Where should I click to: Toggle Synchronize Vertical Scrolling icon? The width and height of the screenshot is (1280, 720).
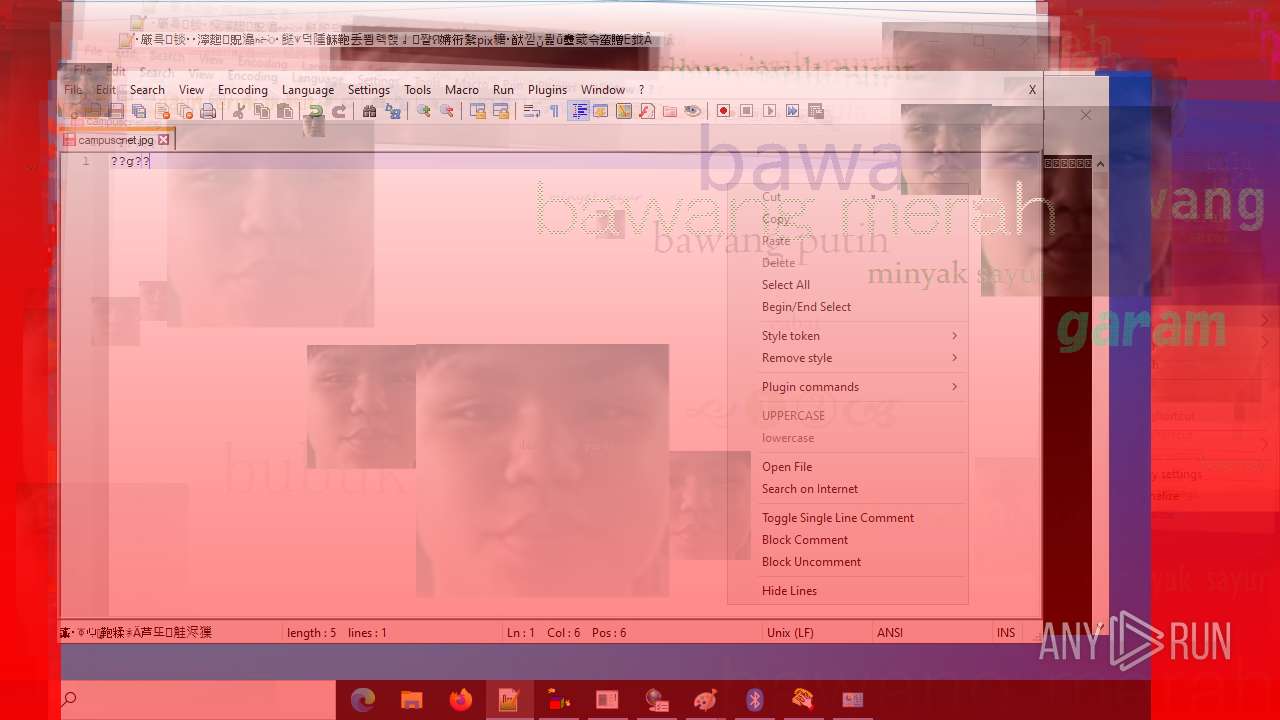[x=477, y=111]
